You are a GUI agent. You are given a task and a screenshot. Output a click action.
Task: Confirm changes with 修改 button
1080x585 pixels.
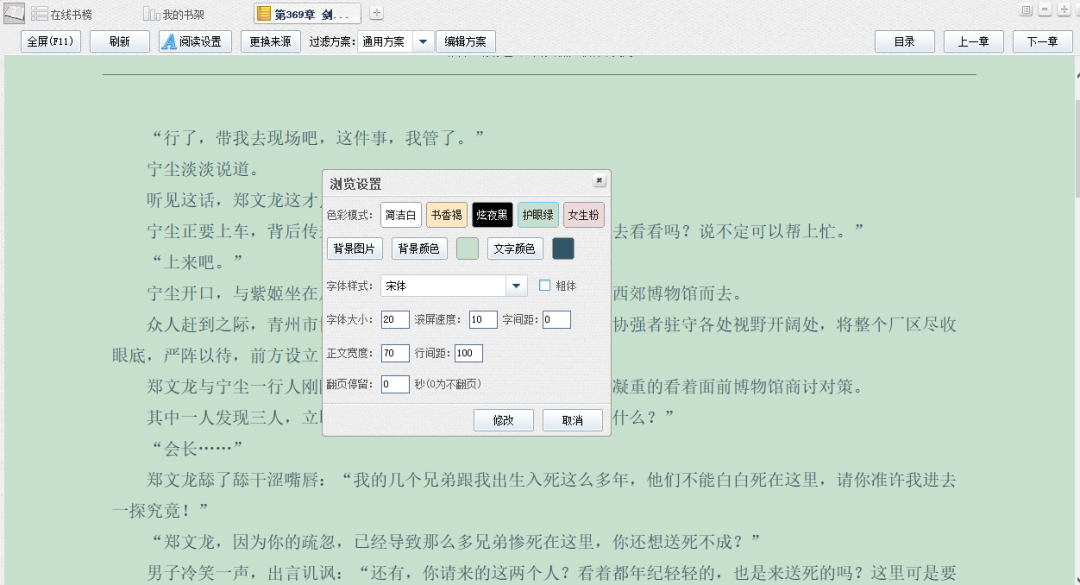click(x=503, y=420)
